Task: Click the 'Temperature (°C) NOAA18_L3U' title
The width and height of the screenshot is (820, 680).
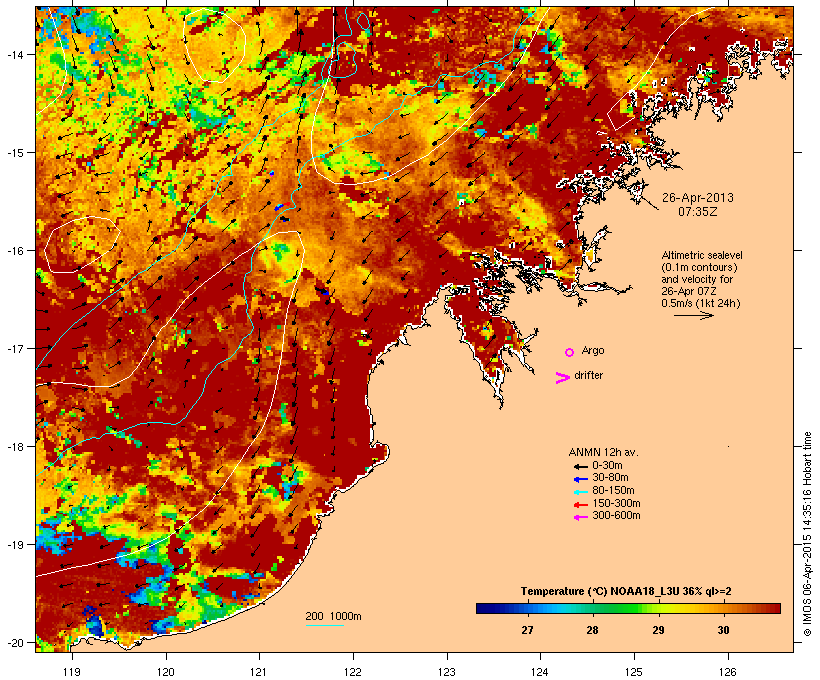Action: click(x=599, y=592)
